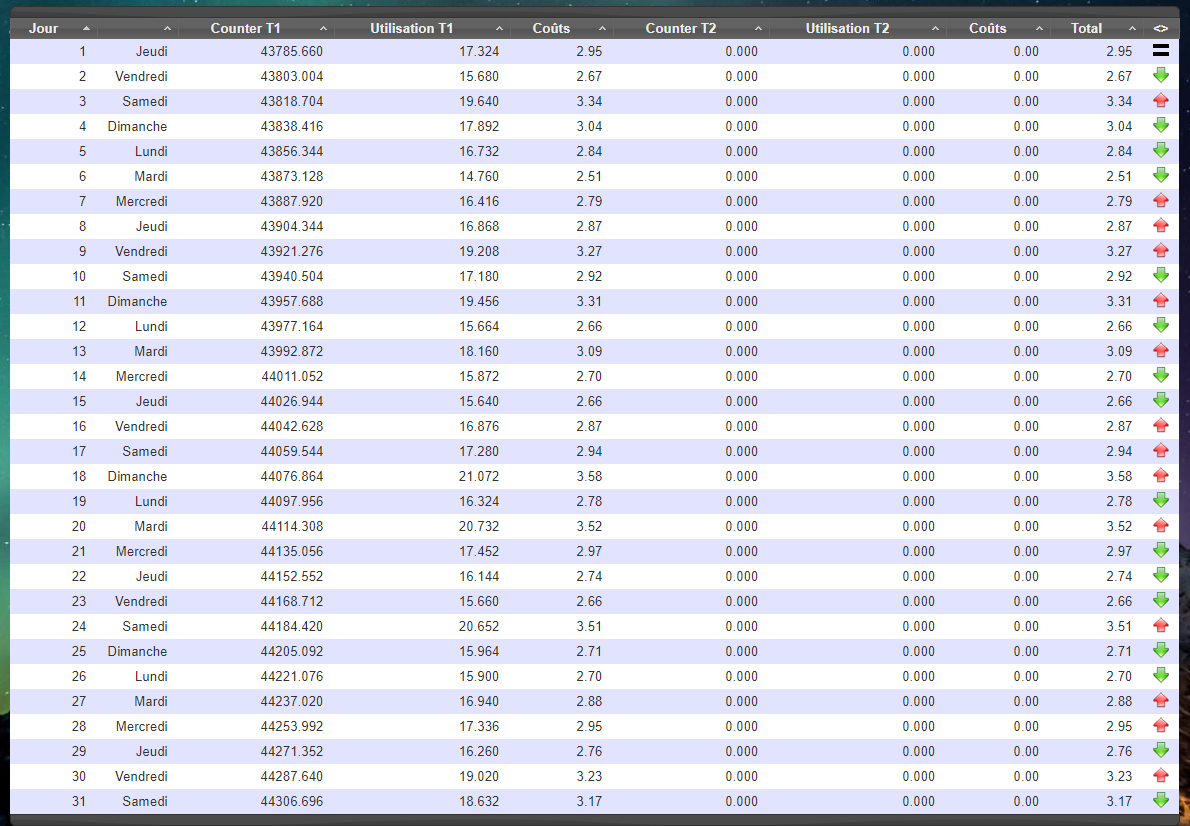The height and width of the screenshot is (826, 1190).
Task: Sort by Total column header
Action: pos(1086,28)
